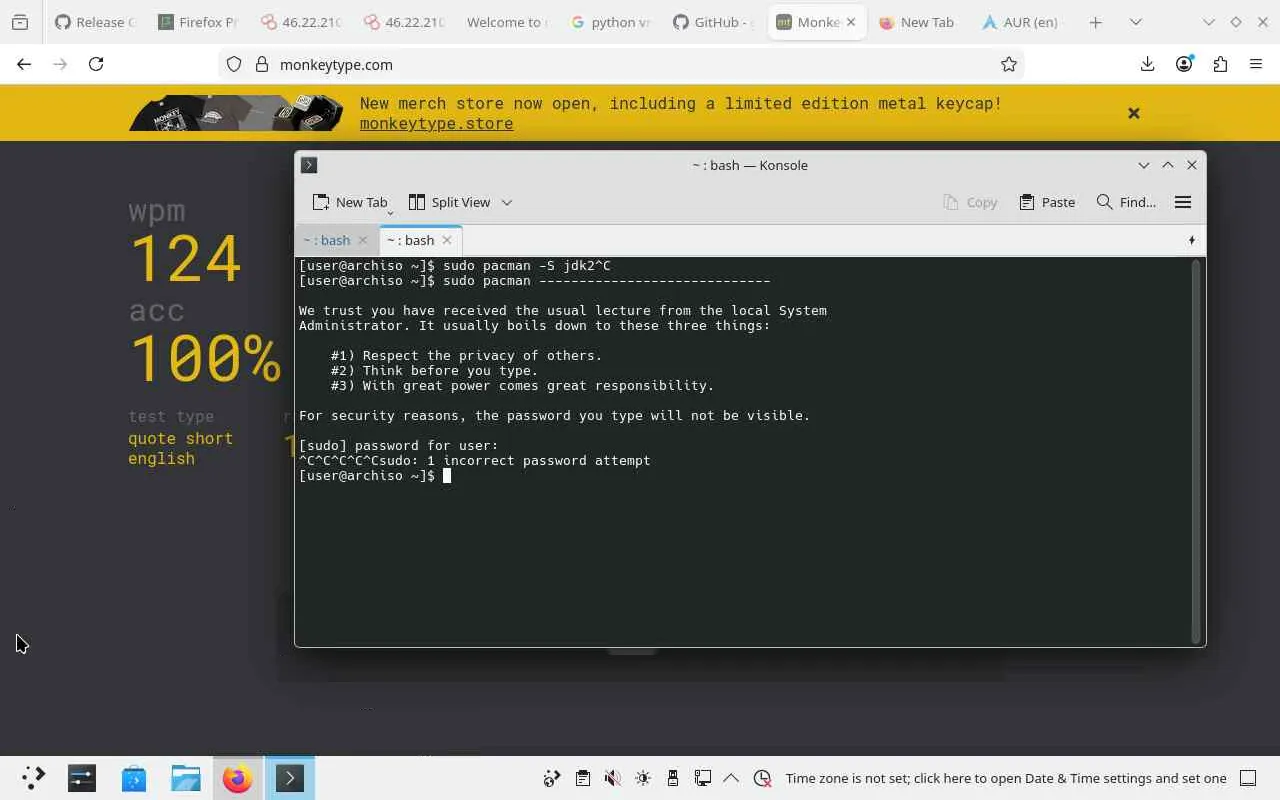Show site security padlock info
The image size is (1280, 800).
[x=262, y=64]
